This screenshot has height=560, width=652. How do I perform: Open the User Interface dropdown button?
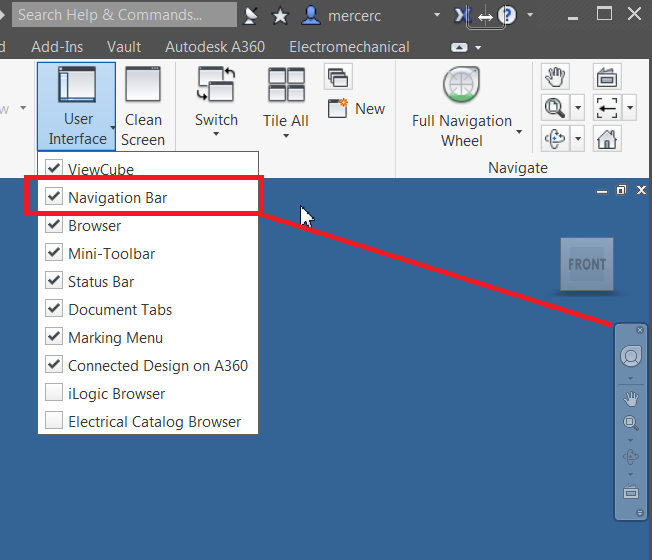point(77,106)
